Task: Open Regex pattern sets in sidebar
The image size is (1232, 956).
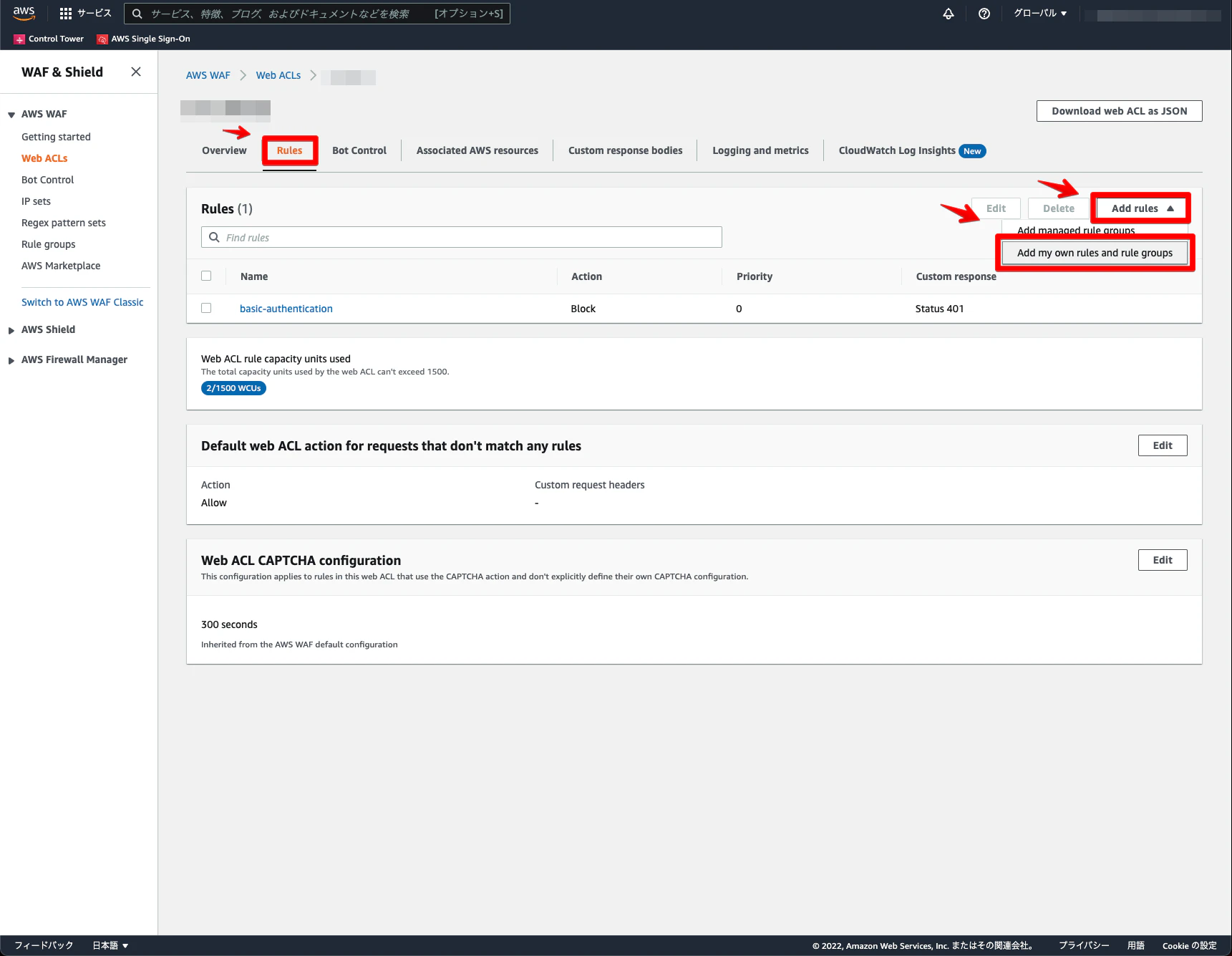Action: [64, 223]
